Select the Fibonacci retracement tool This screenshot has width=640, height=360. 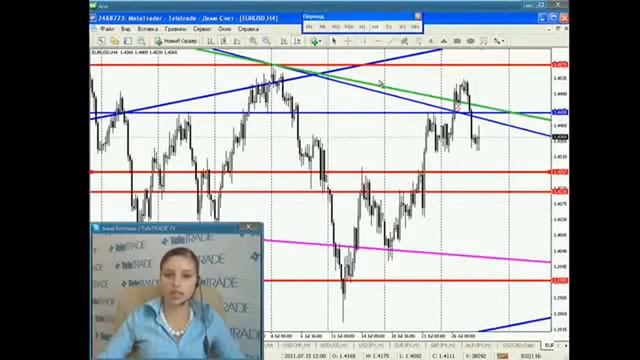tap(418, 41)
